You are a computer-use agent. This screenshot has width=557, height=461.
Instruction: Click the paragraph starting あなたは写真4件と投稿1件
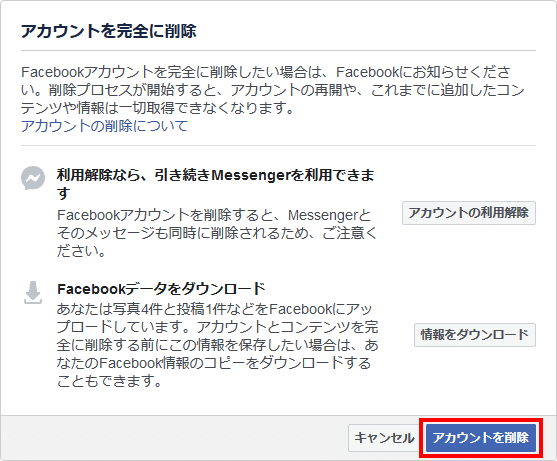217,345
